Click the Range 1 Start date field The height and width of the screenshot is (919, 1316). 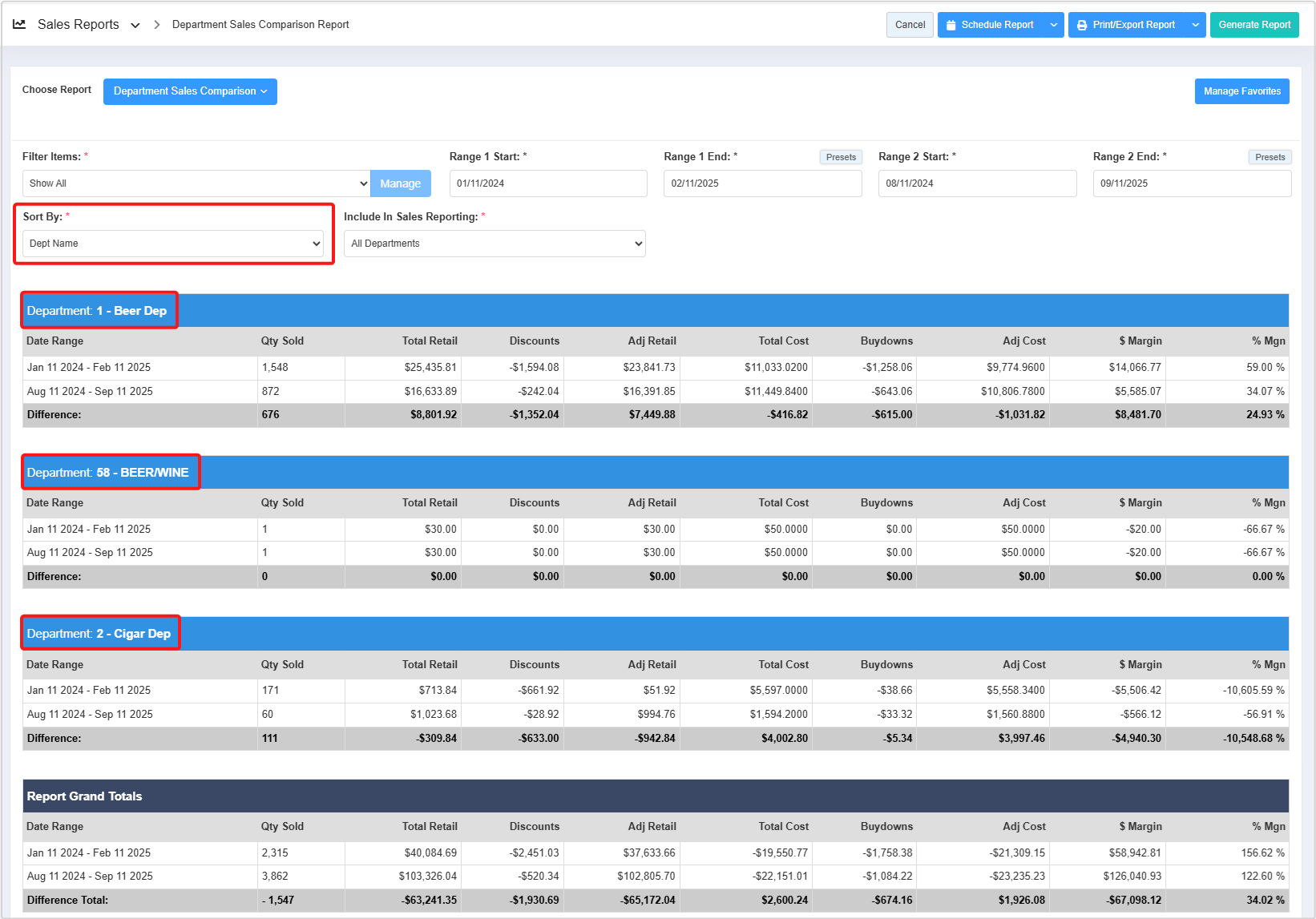pyautogui.click(x=547, y=183)
